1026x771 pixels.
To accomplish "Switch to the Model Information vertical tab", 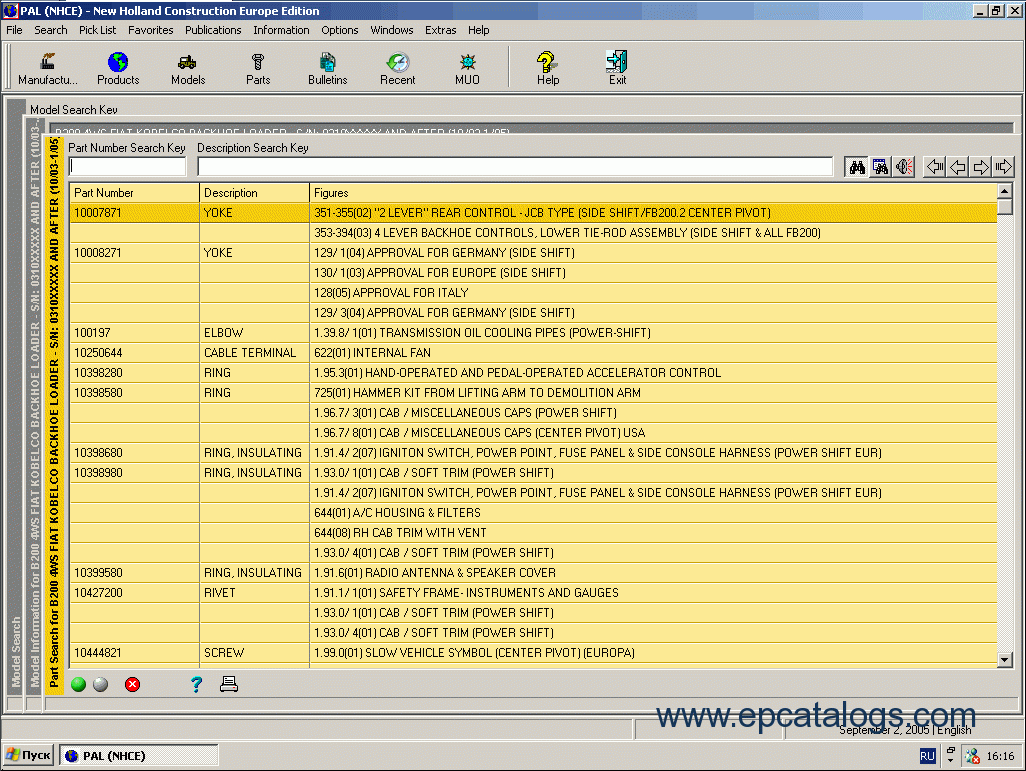I will tap(35, 406).
